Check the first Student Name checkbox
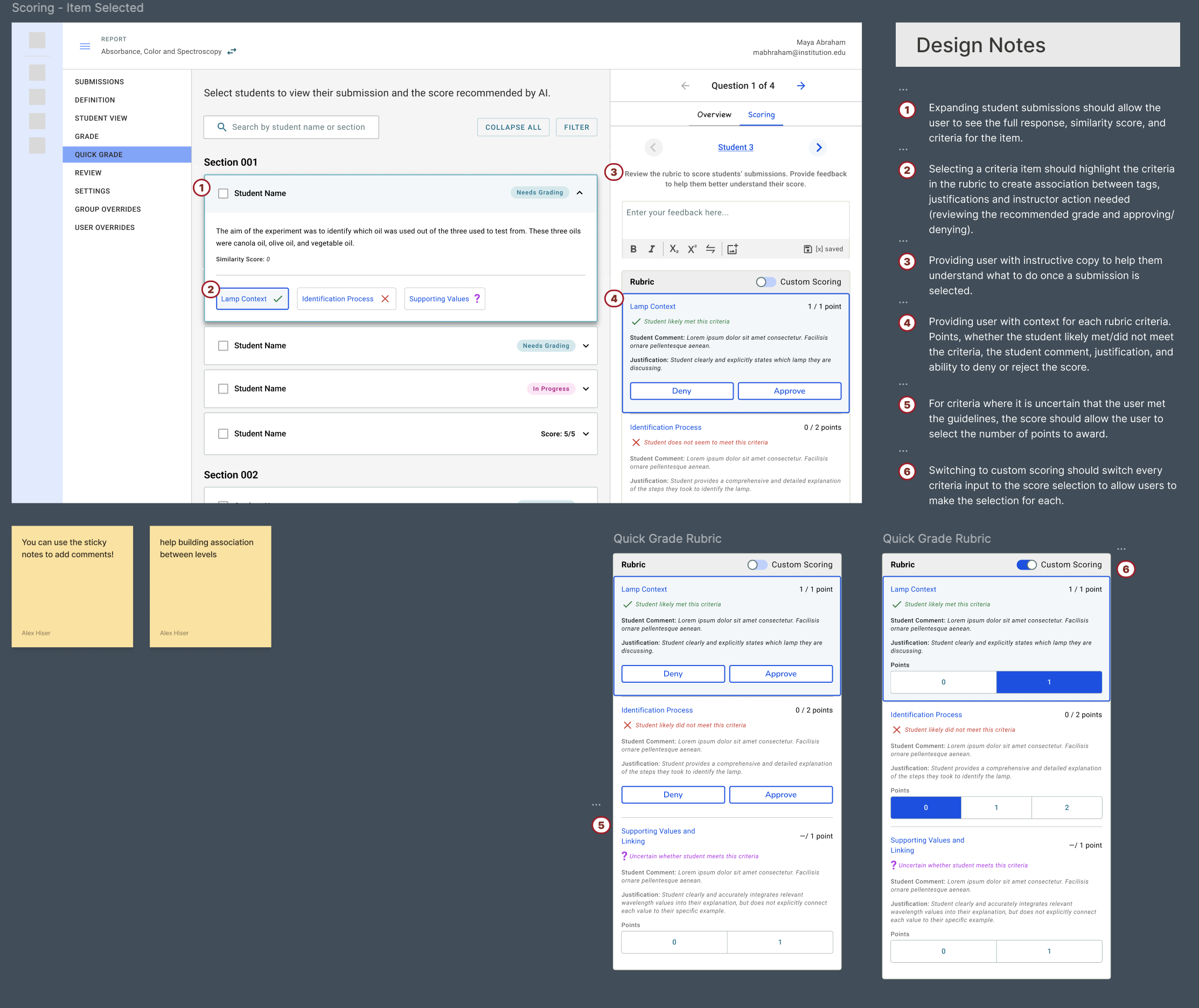The width and height of the screenshot is (1199, 1008). tap(224, 194)
